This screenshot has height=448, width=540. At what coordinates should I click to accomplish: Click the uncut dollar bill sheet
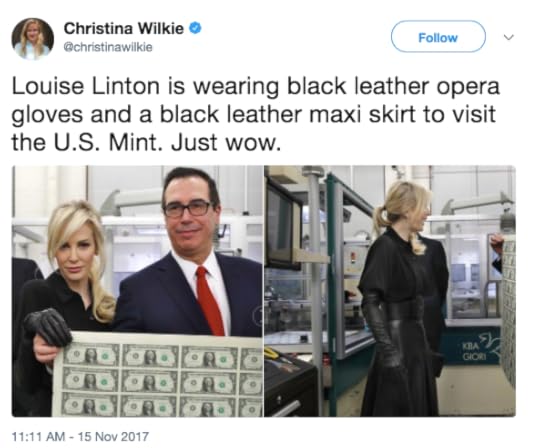click(158, 375)
